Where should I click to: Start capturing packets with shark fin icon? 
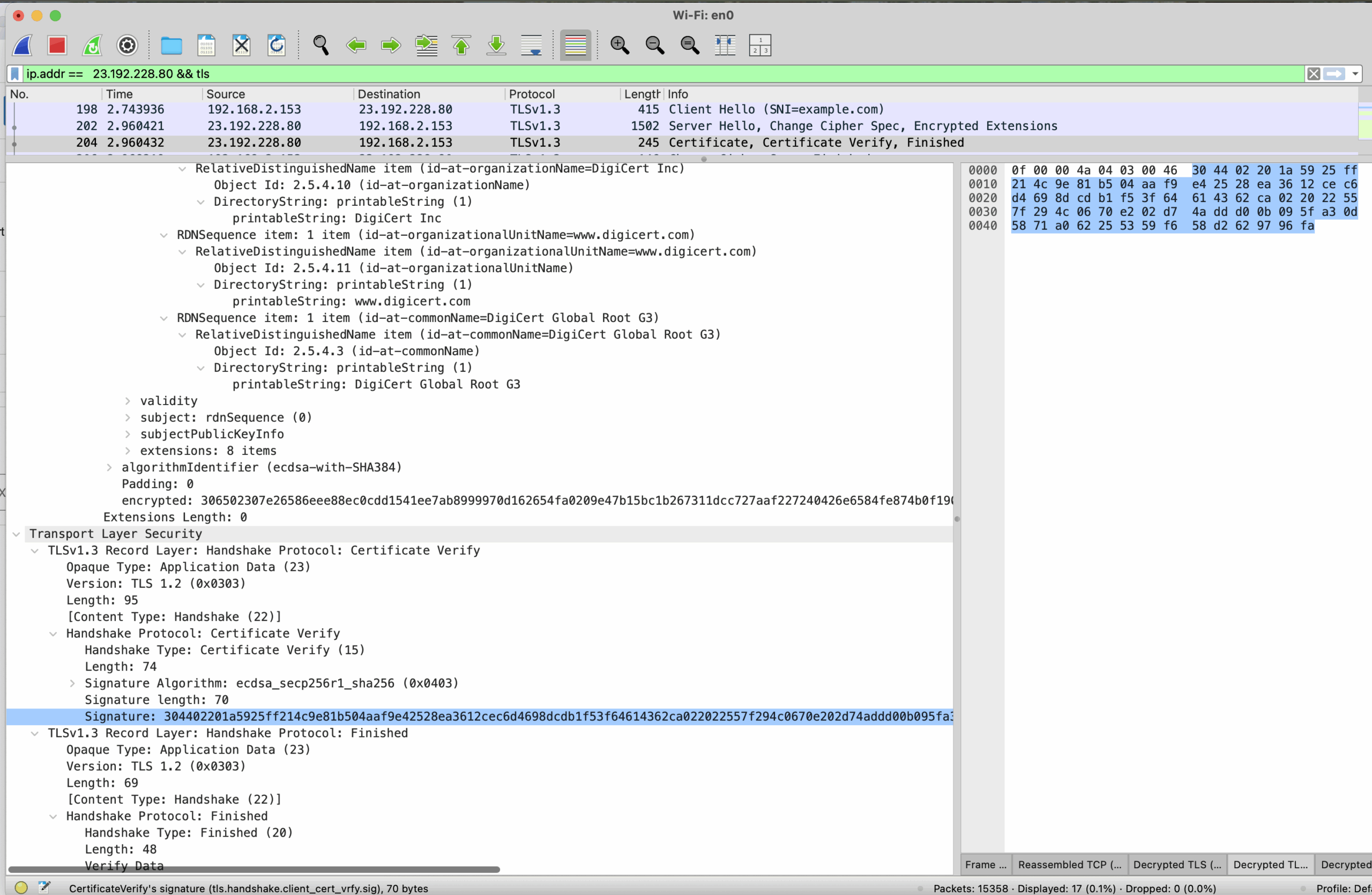pyautogui.click(x=23, y=45)
